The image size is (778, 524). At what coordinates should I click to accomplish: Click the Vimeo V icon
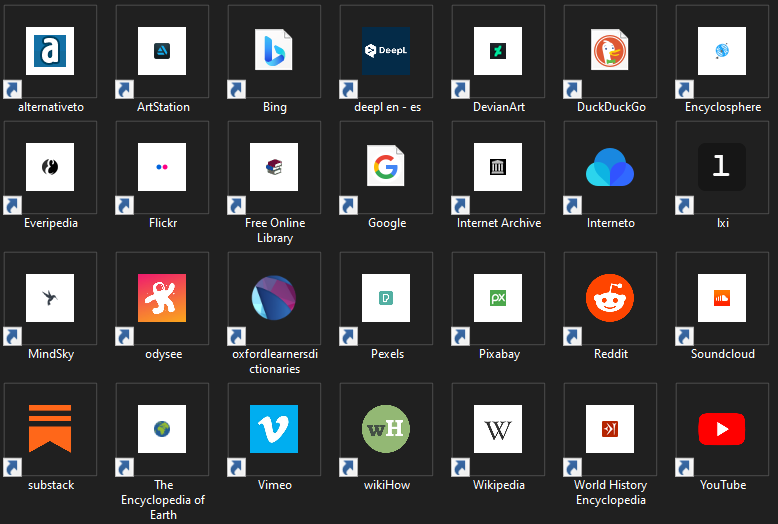tap(274, 429)
